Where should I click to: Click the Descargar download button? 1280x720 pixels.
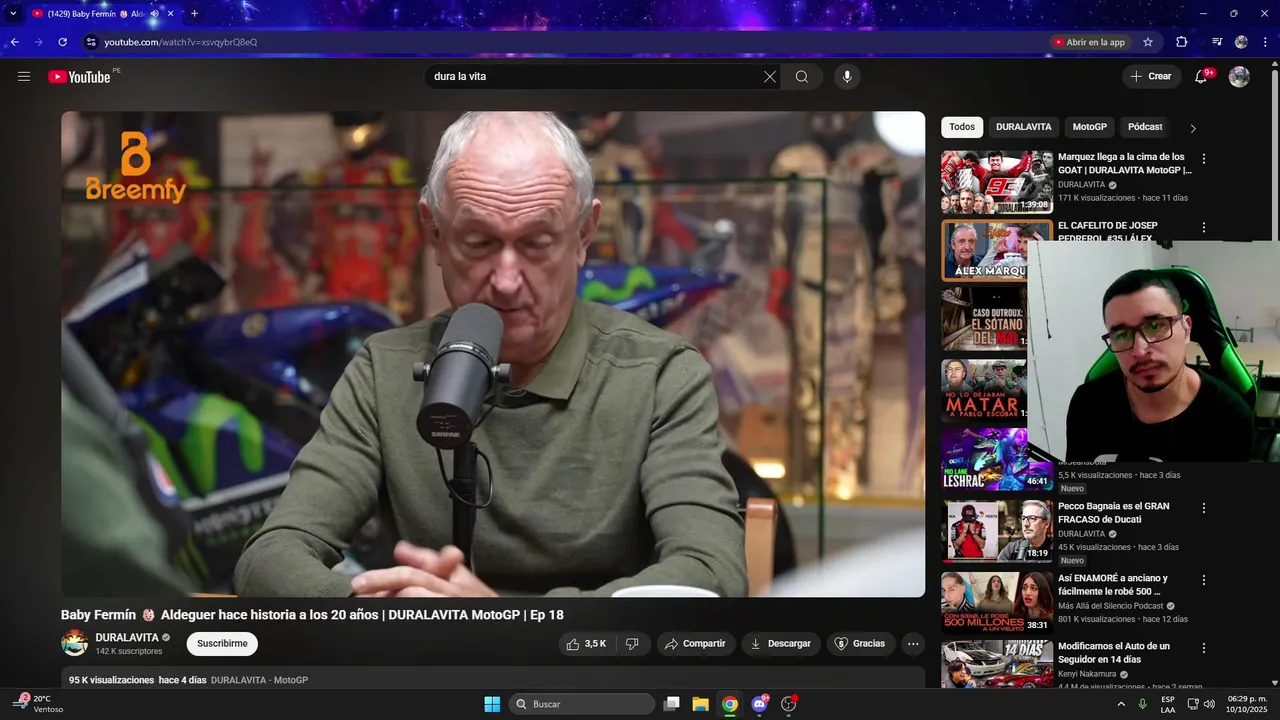(781, 644)
